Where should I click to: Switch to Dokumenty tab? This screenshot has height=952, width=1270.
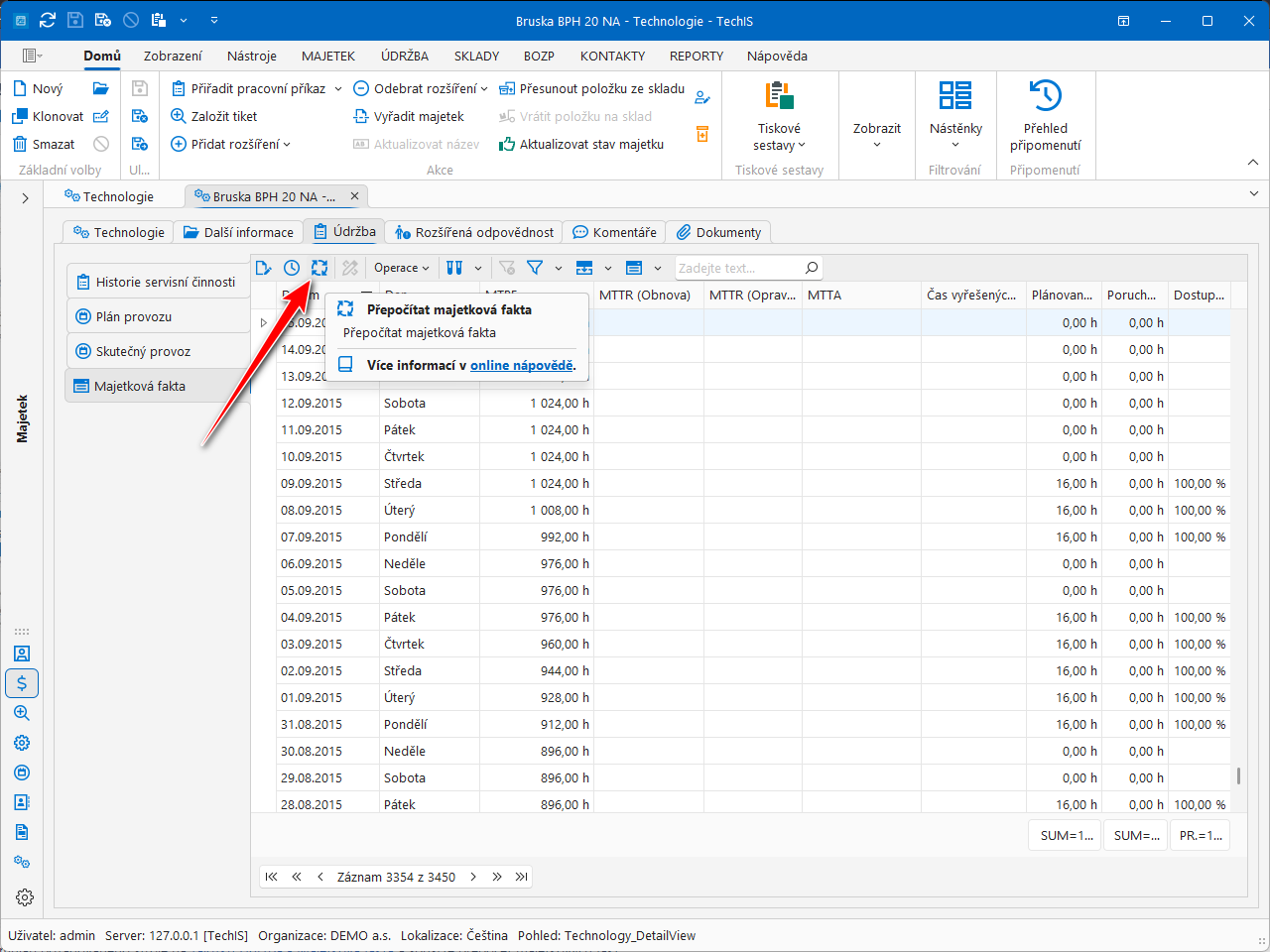719,232
